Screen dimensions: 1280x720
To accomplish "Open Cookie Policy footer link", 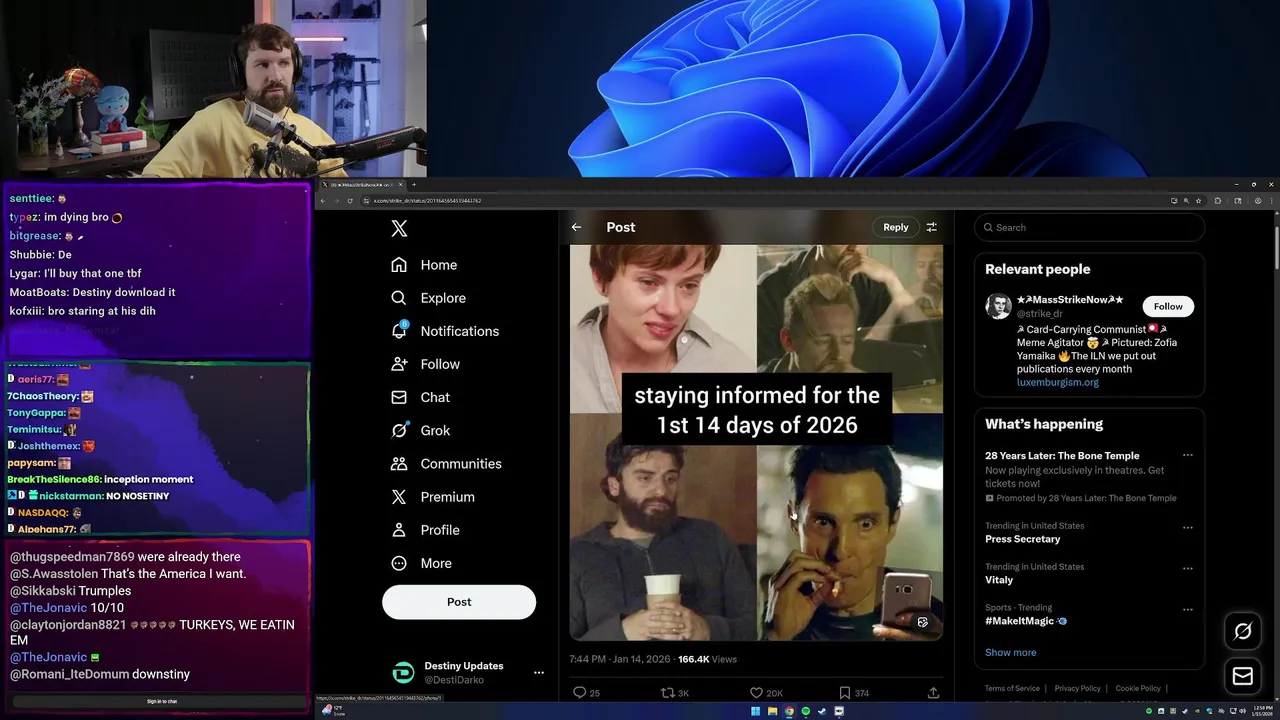I will click(x=1138, y=688).
